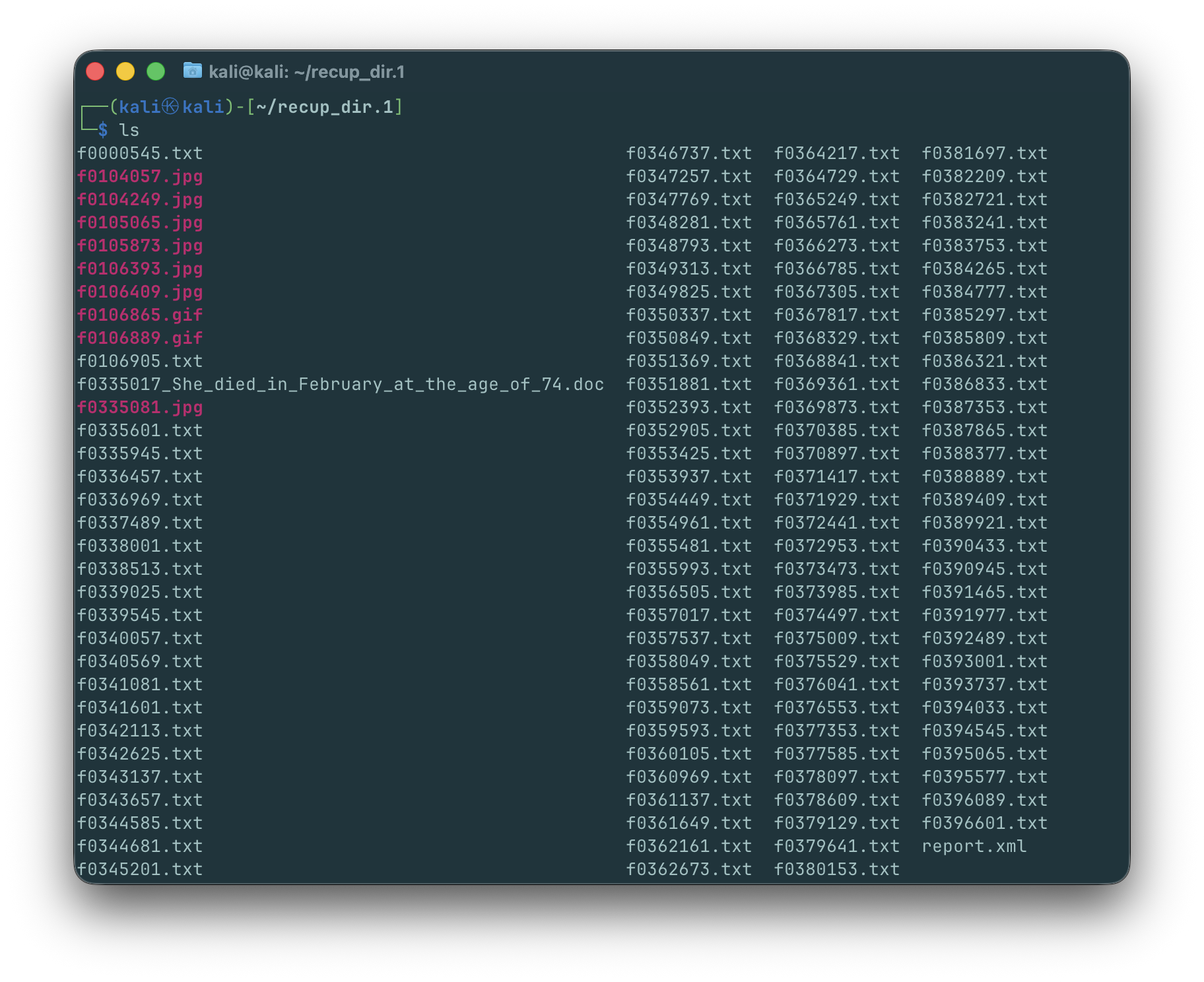Viewport: 1204px width, 982px height.
Task: Click f0346737.txt in second column
Action: pos(688,153)
